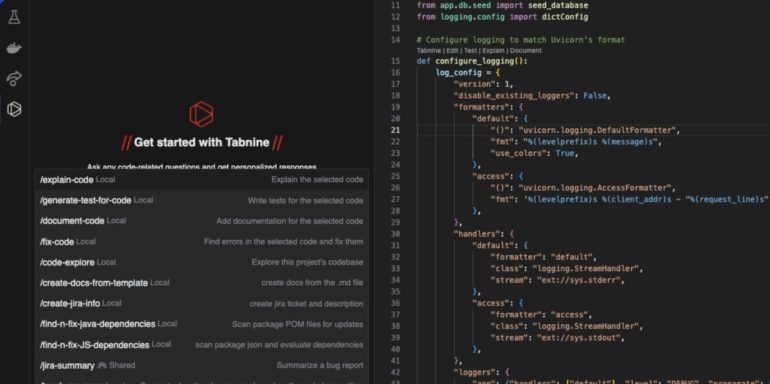
Task: Click "dictConfig" import on line 12
Action: 565,17
